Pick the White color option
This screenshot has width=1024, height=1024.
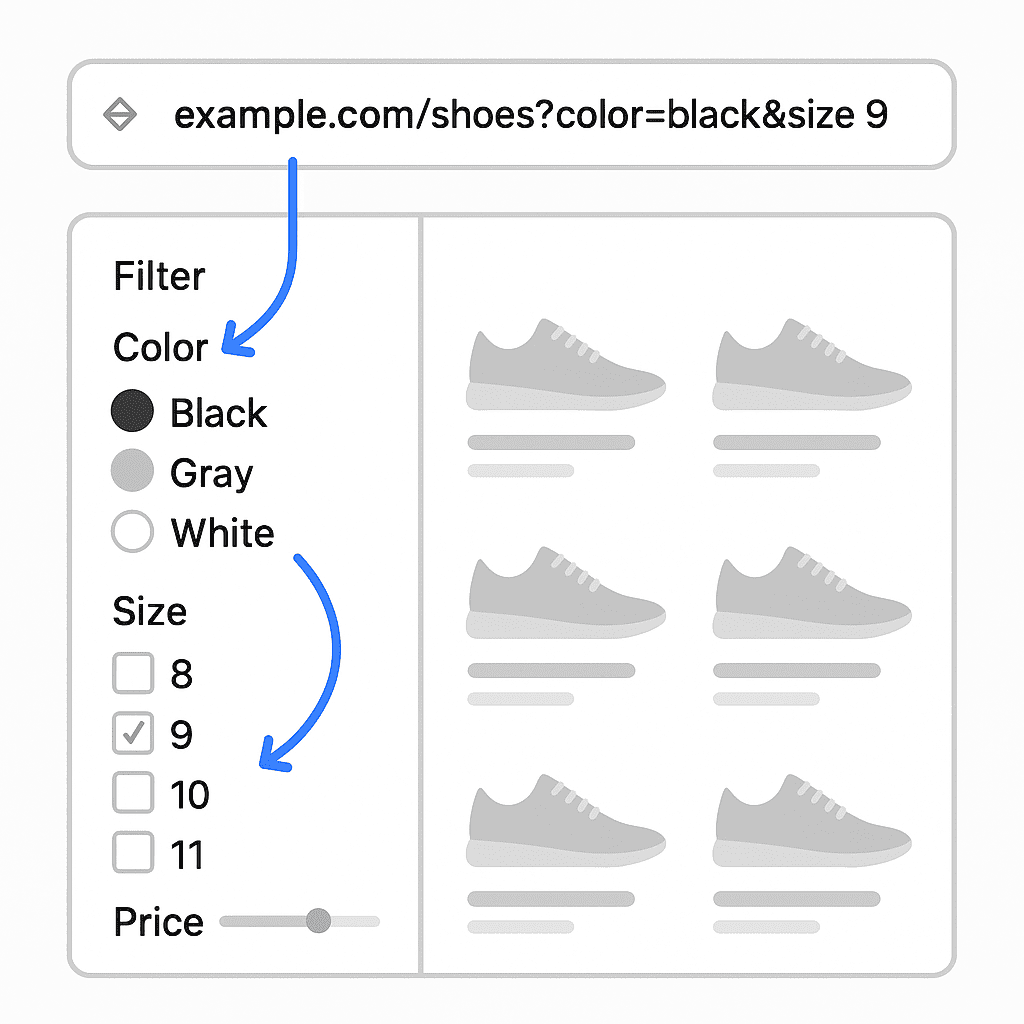(133, 531)
